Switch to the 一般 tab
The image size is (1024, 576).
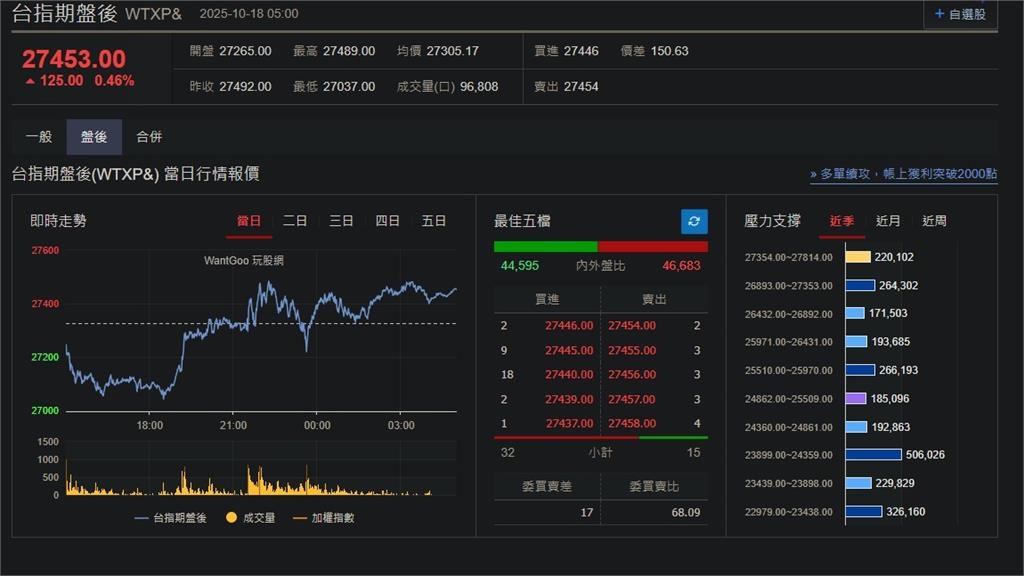(38, 136)
